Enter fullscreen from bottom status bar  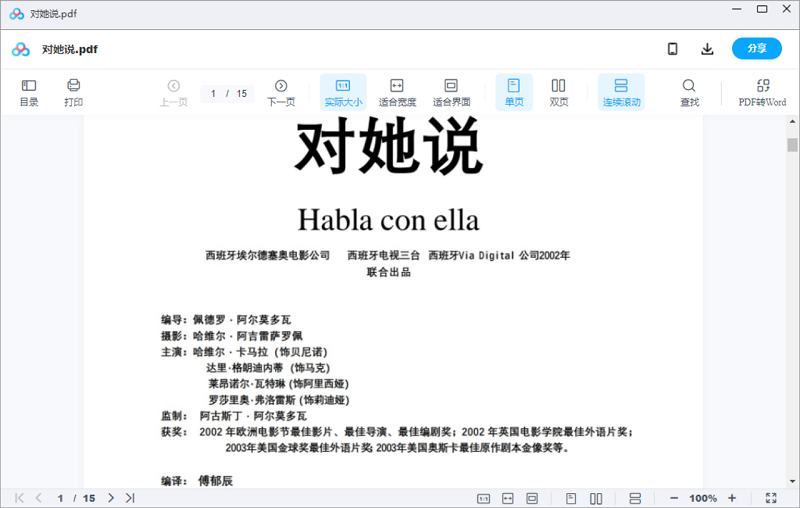tap(771, 498)
